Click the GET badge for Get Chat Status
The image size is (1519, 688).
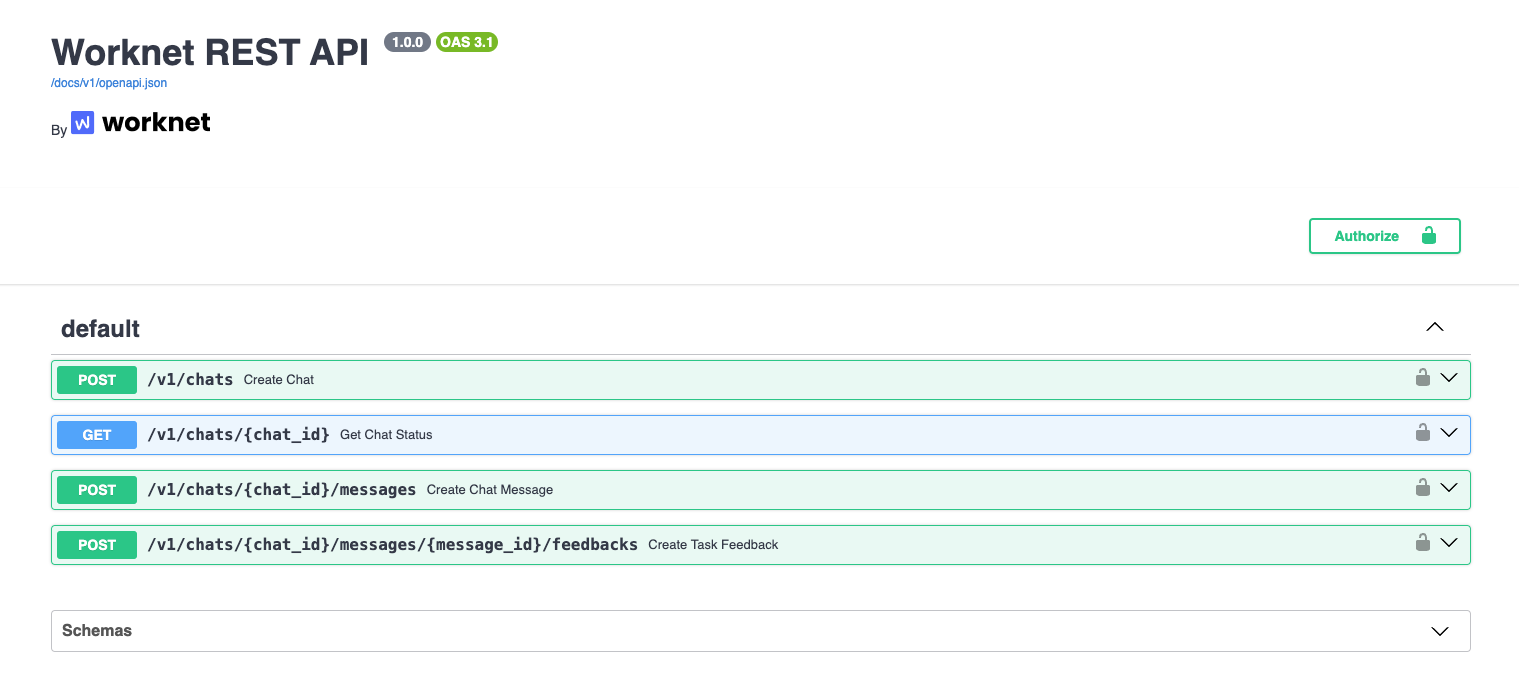tap(97, 435)
